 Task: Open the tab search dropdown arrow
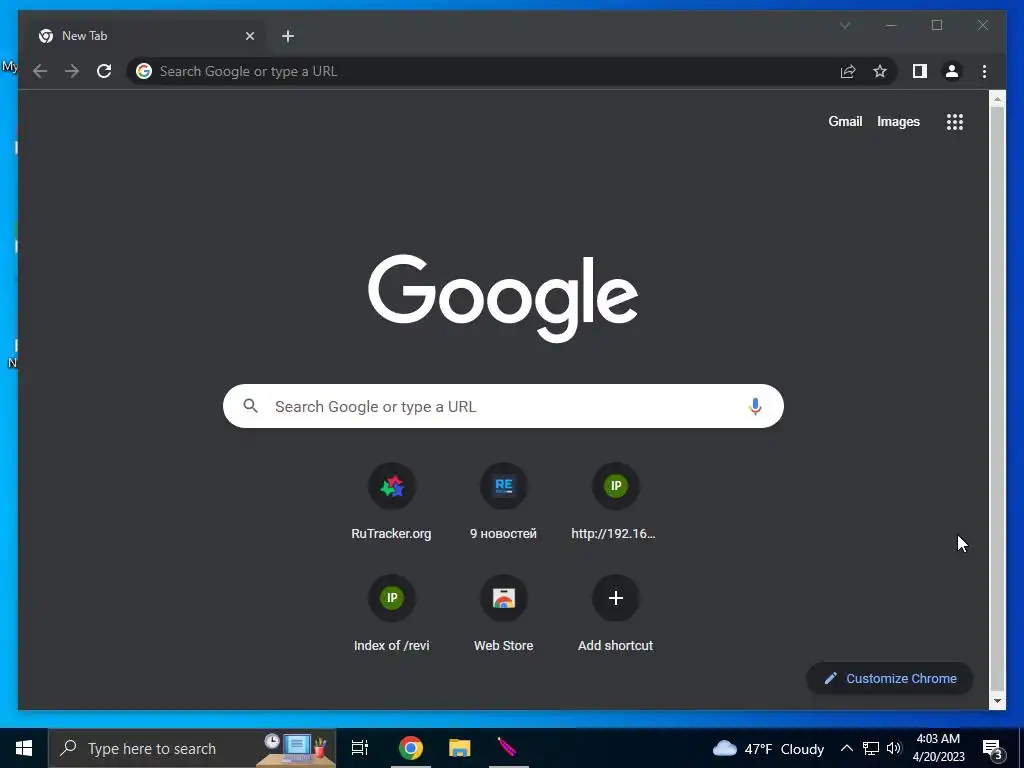[844, 25]
